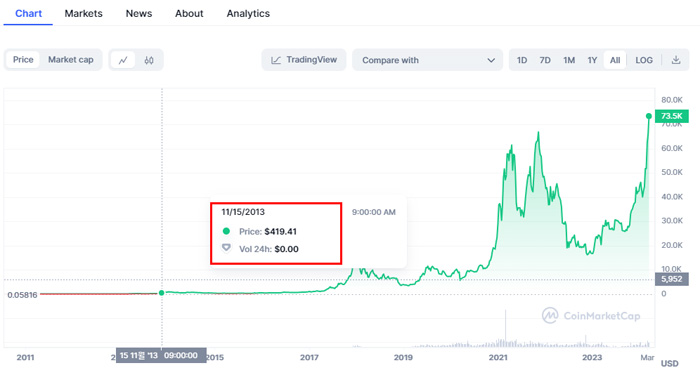Click the shield icon beside Vol 24h
The image size is (700, 375).
pyautogui.click(x=227, y=248)
